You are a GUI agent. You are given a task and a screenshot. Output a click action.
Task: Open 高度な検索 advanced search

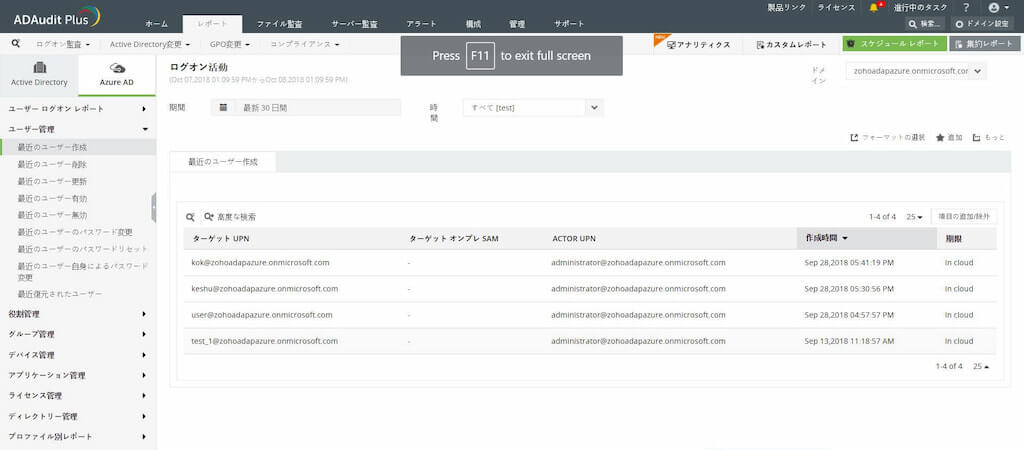230,217
